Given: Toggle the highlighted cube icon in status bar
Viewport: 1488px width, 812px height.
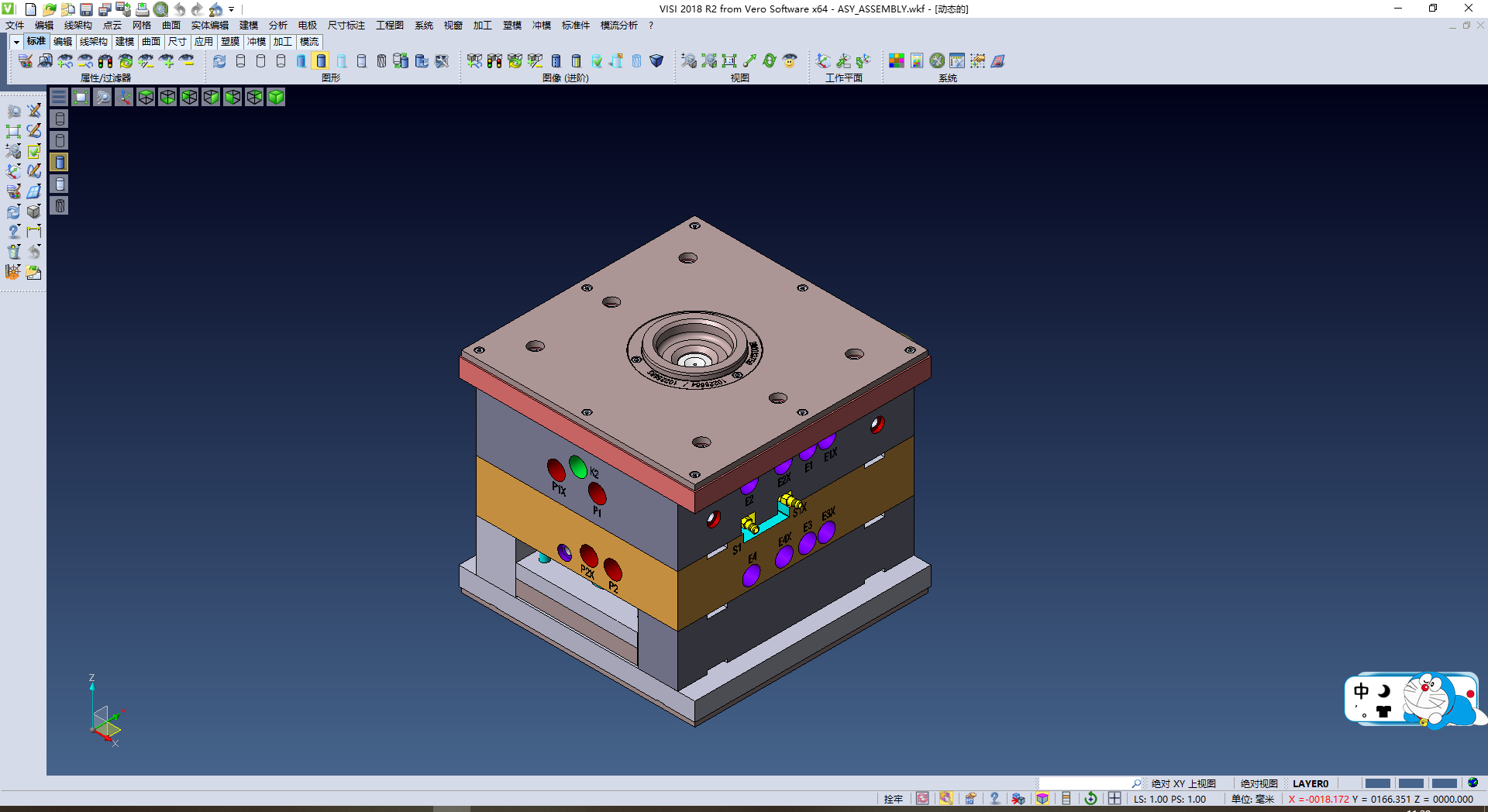Looking at the screenshot, I should coord(1042,799).
